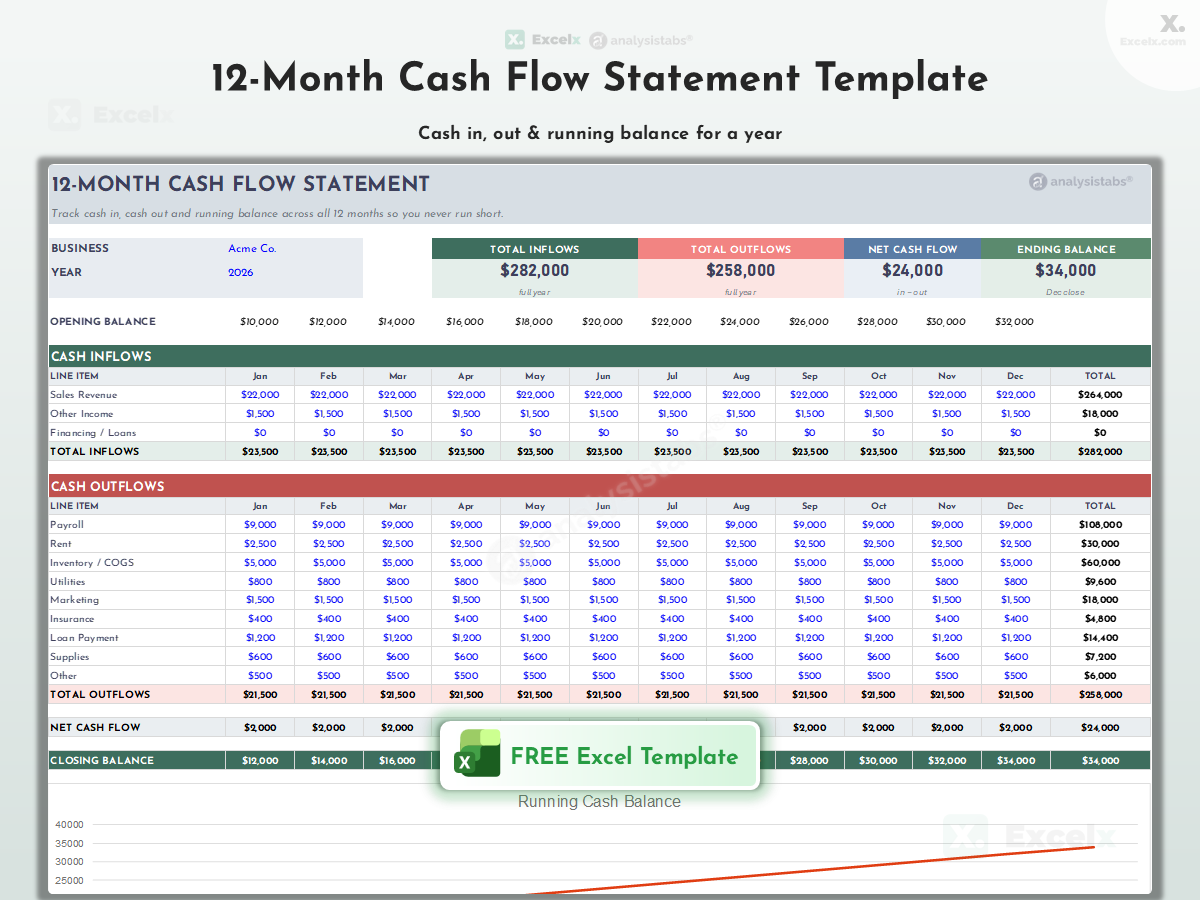Click the OPENING BALANCE row label
The width and height of the screenshot is (1200, 900).
(103, 322)
